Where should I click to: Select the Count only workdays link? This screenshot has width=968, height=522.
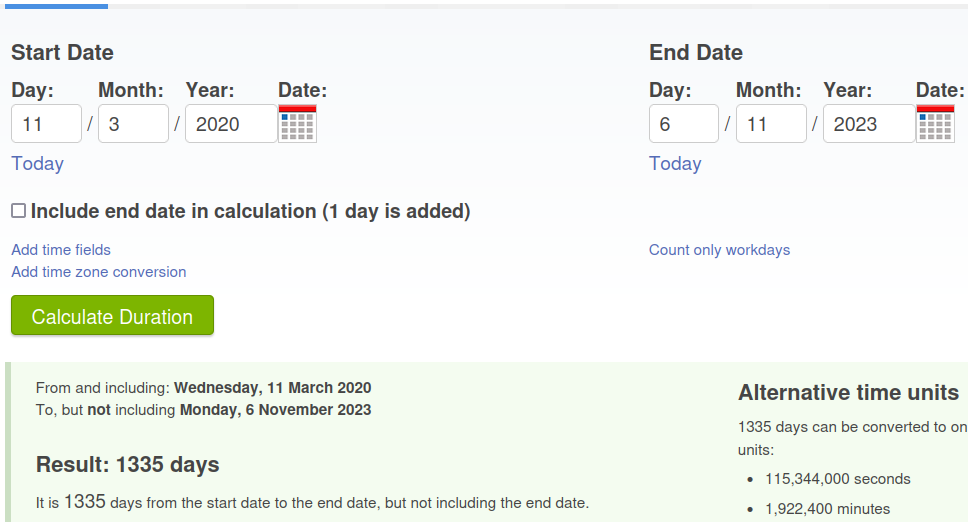(719, 250)
